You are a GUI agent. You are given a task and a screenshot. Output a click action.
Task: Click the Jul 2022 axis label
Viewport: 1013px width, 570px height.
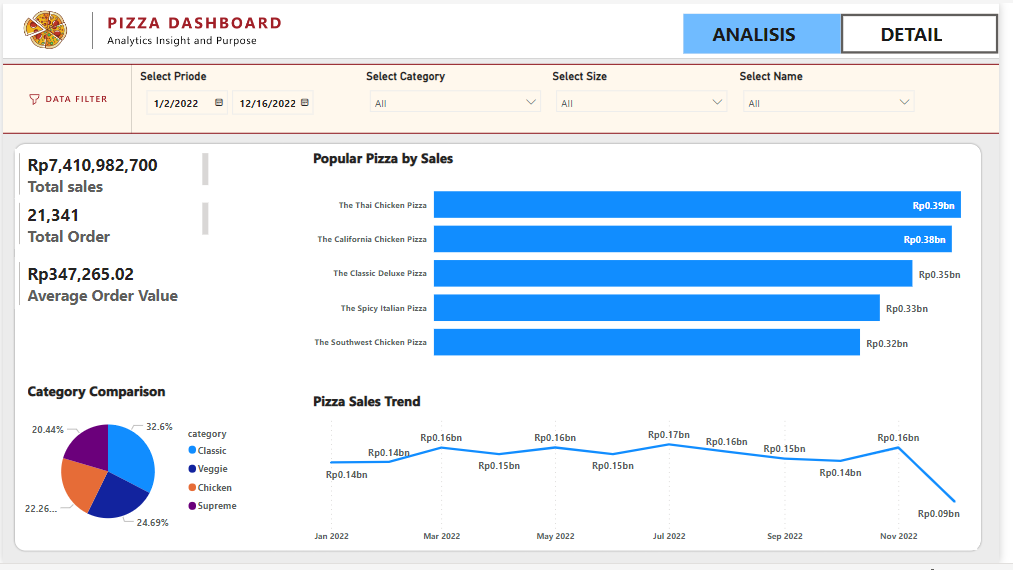tap(669, 536)
